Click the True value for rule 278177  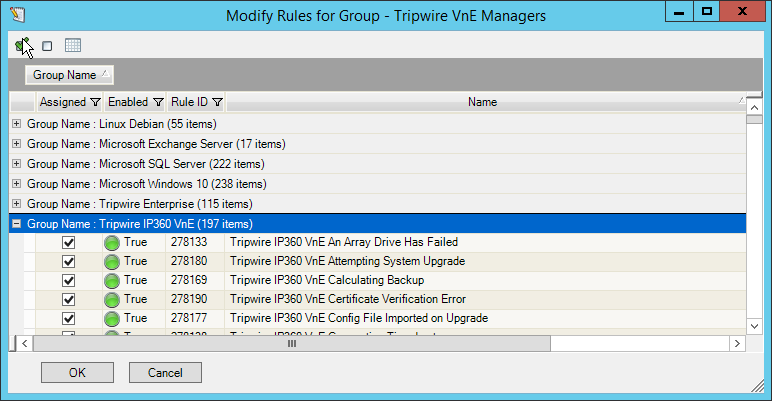pyautogui.click(x=135, y=318)
